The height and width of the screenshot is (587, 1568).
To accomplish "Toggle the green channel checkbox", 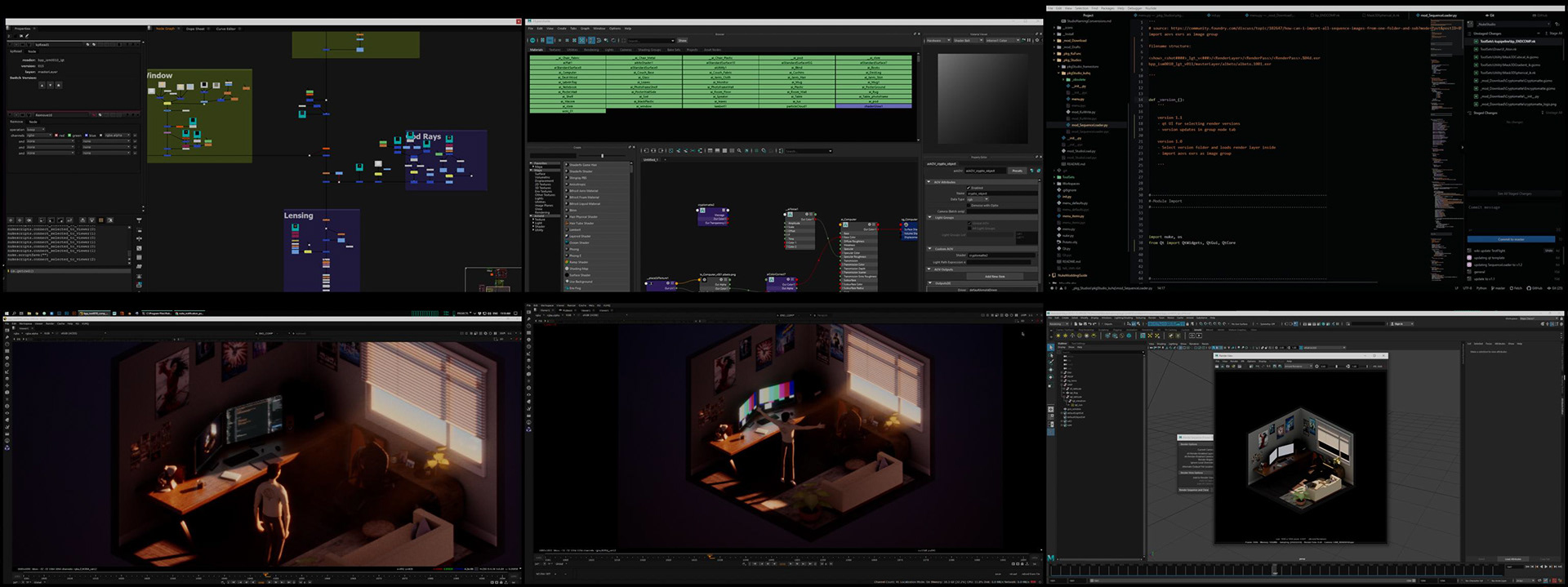I will click(70, 136).
